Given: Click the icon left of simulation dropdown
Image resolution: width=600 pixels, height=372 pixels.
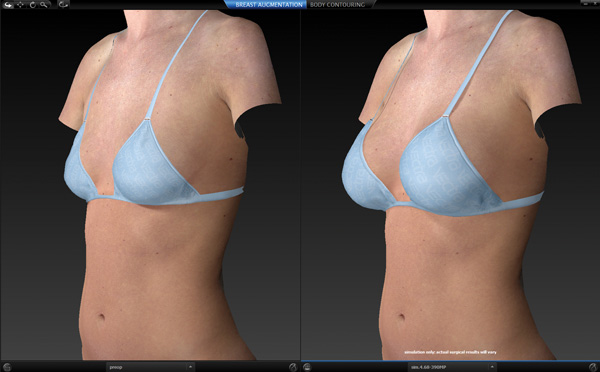Looking at the screenshot, I should 307,367.
